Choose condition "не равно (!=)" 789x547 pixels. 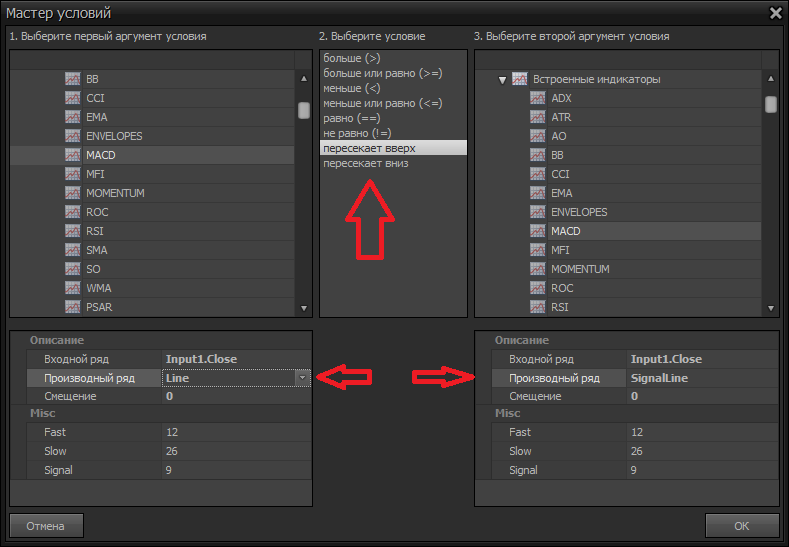[357, 133]
